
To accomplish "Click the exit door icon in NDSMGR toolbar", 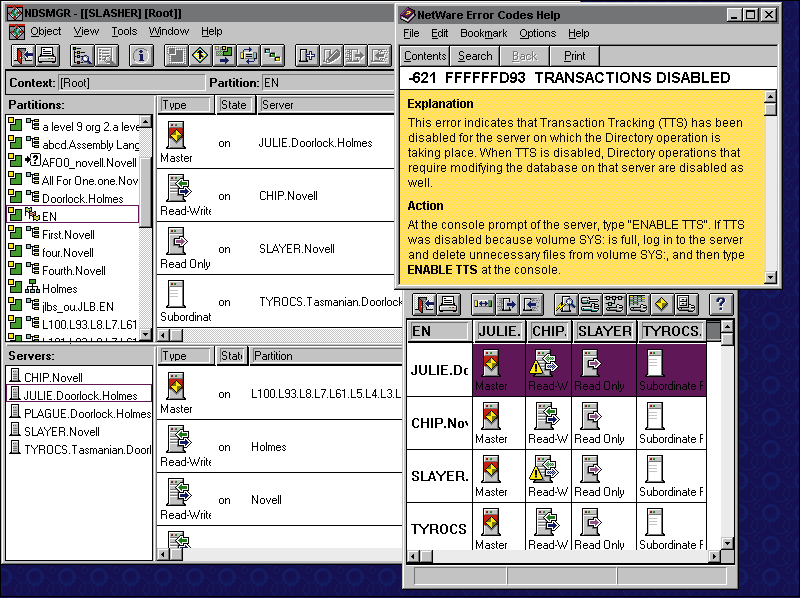I will [x=23, y=56].
